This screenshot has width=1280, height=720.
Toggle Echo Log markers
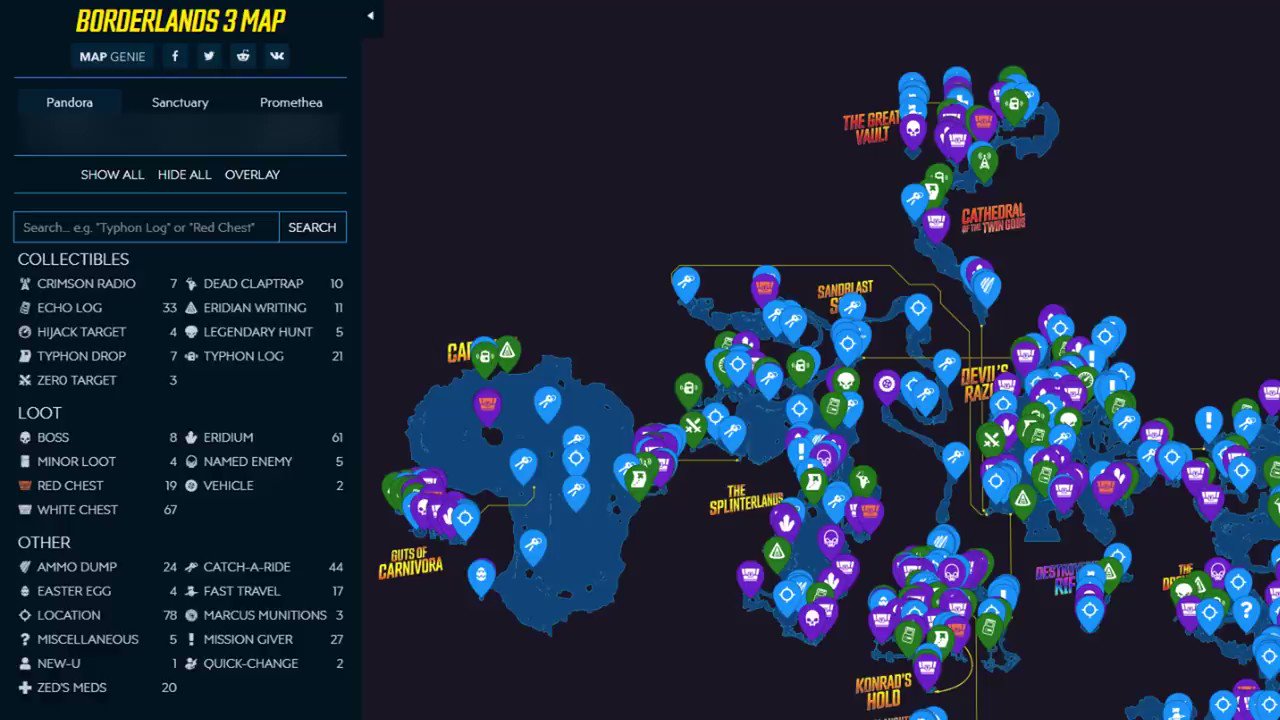coord(98,308)
